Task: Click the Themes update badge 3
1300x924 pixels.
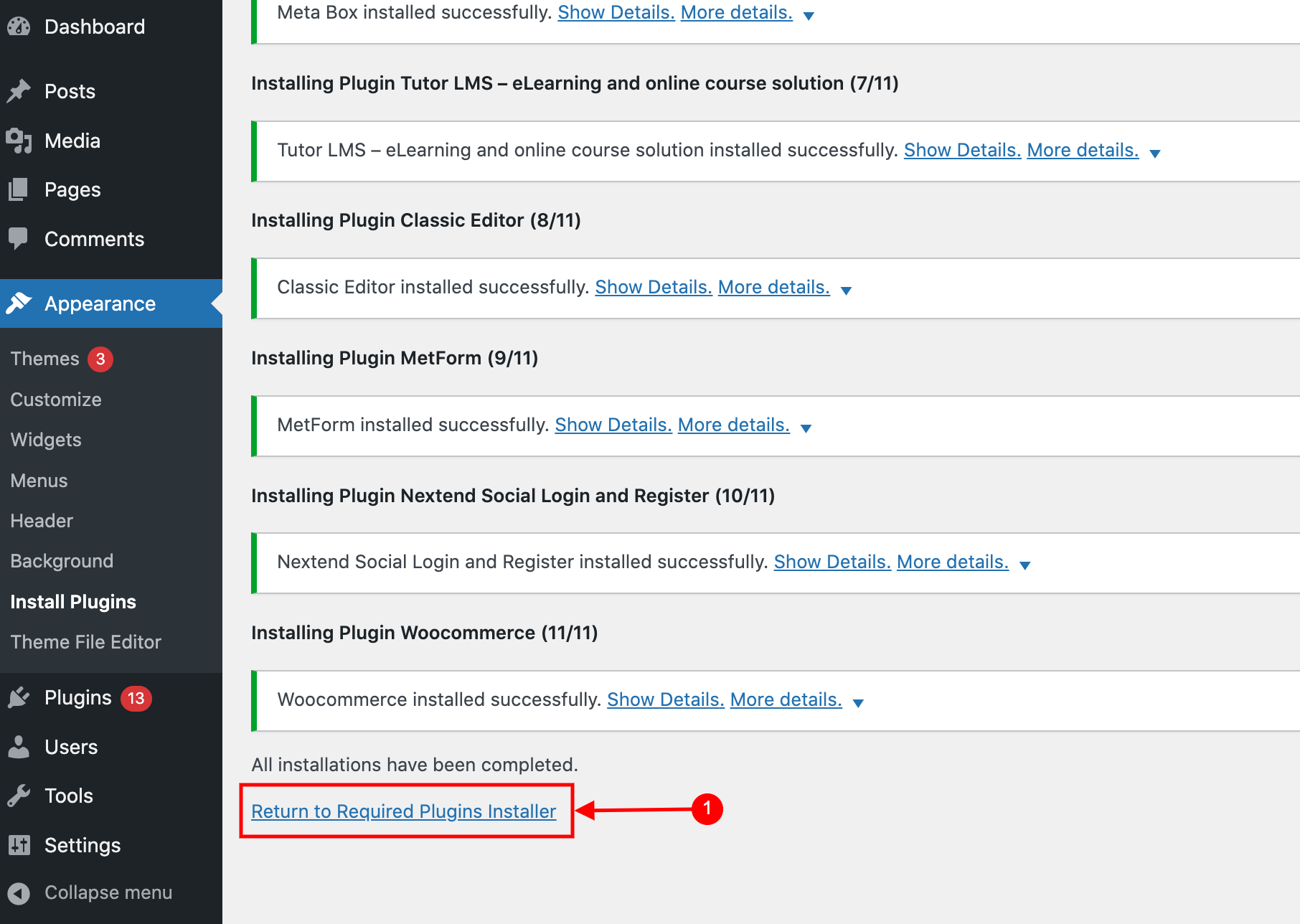Action: (x=100, y=359)
